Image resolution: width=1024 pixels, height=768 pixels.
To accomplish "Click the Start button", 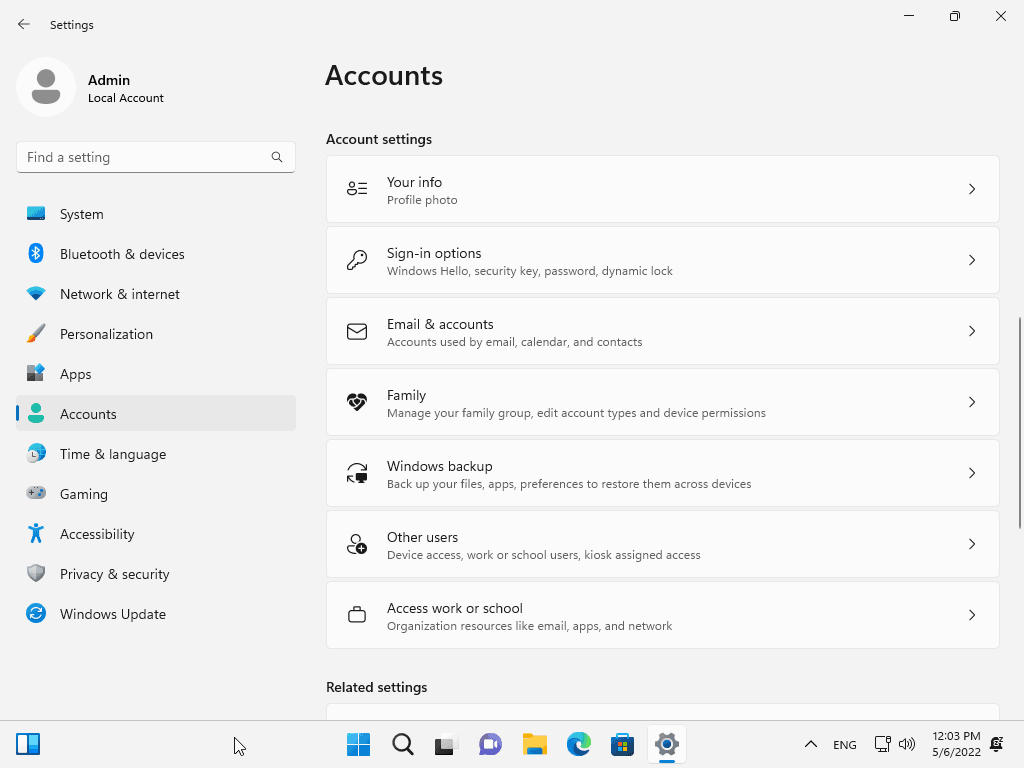I will click(357, 744).
